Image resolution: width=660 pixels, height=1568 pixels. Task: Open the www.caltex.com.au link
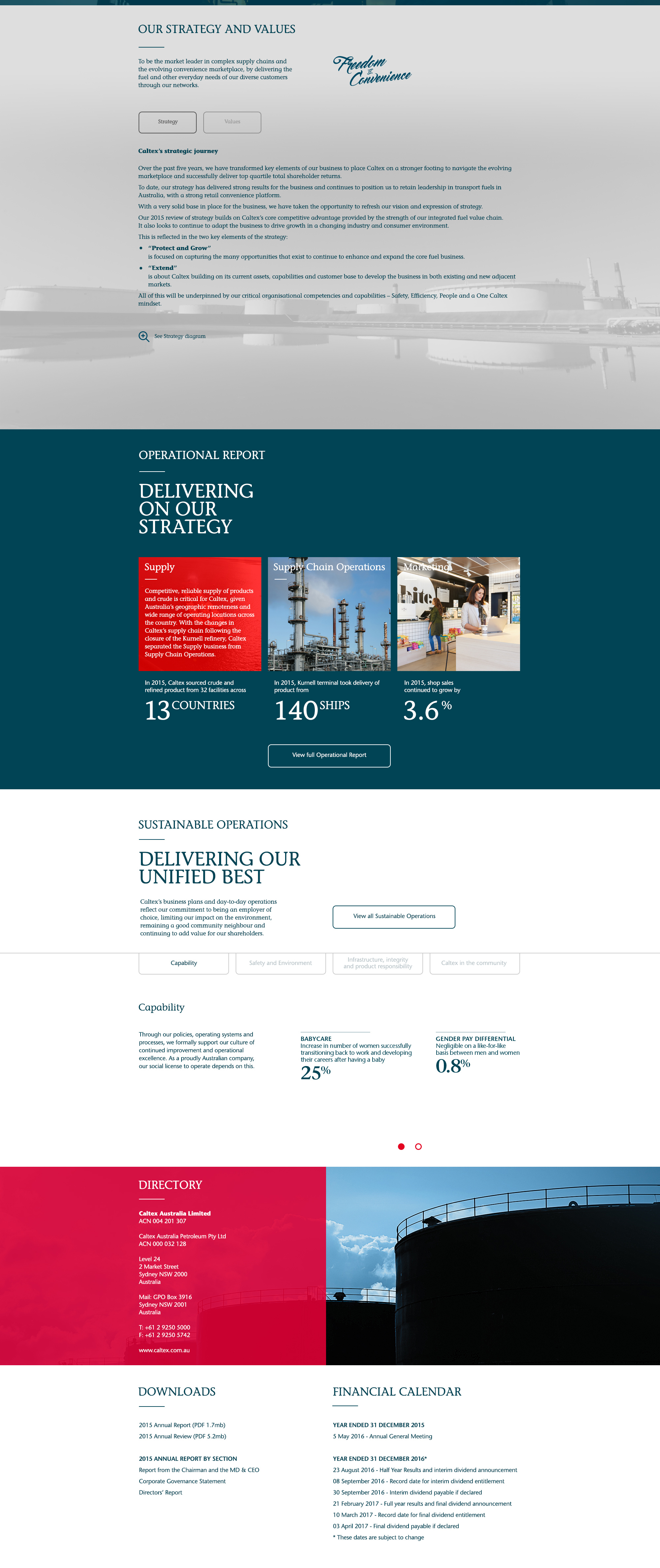coord(164,1350)
